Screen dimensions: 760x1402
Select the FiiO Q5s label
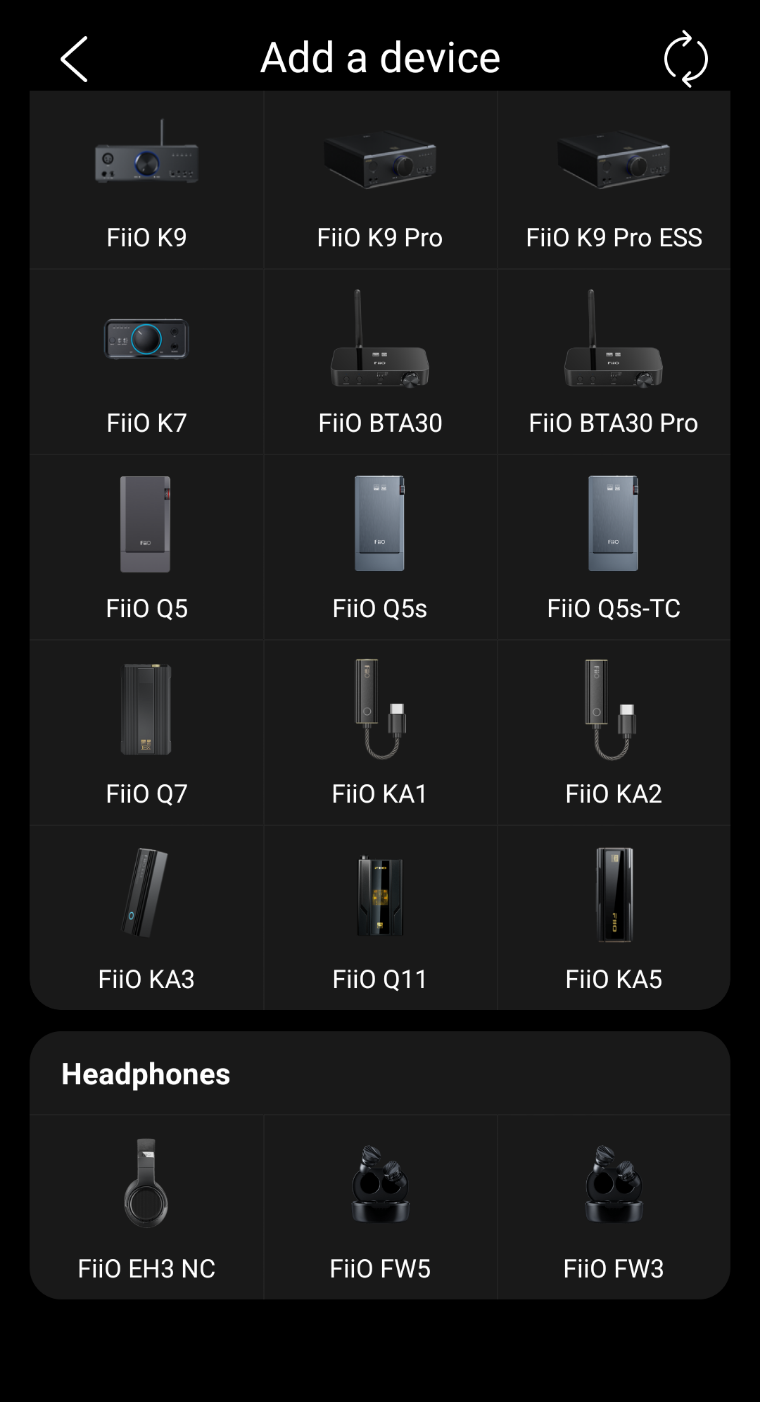point(380,608)
